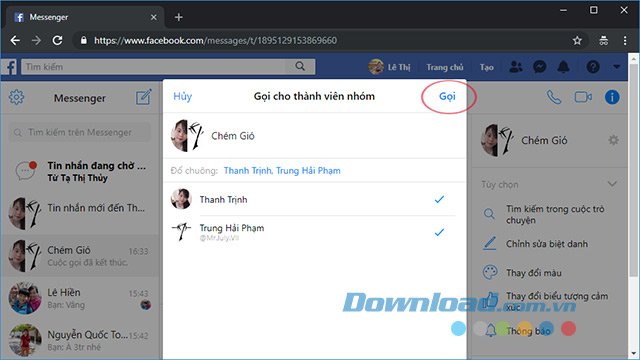Click the pencil icon for nicknames
The image size is (640, 360).
click(x=489, y=244)
